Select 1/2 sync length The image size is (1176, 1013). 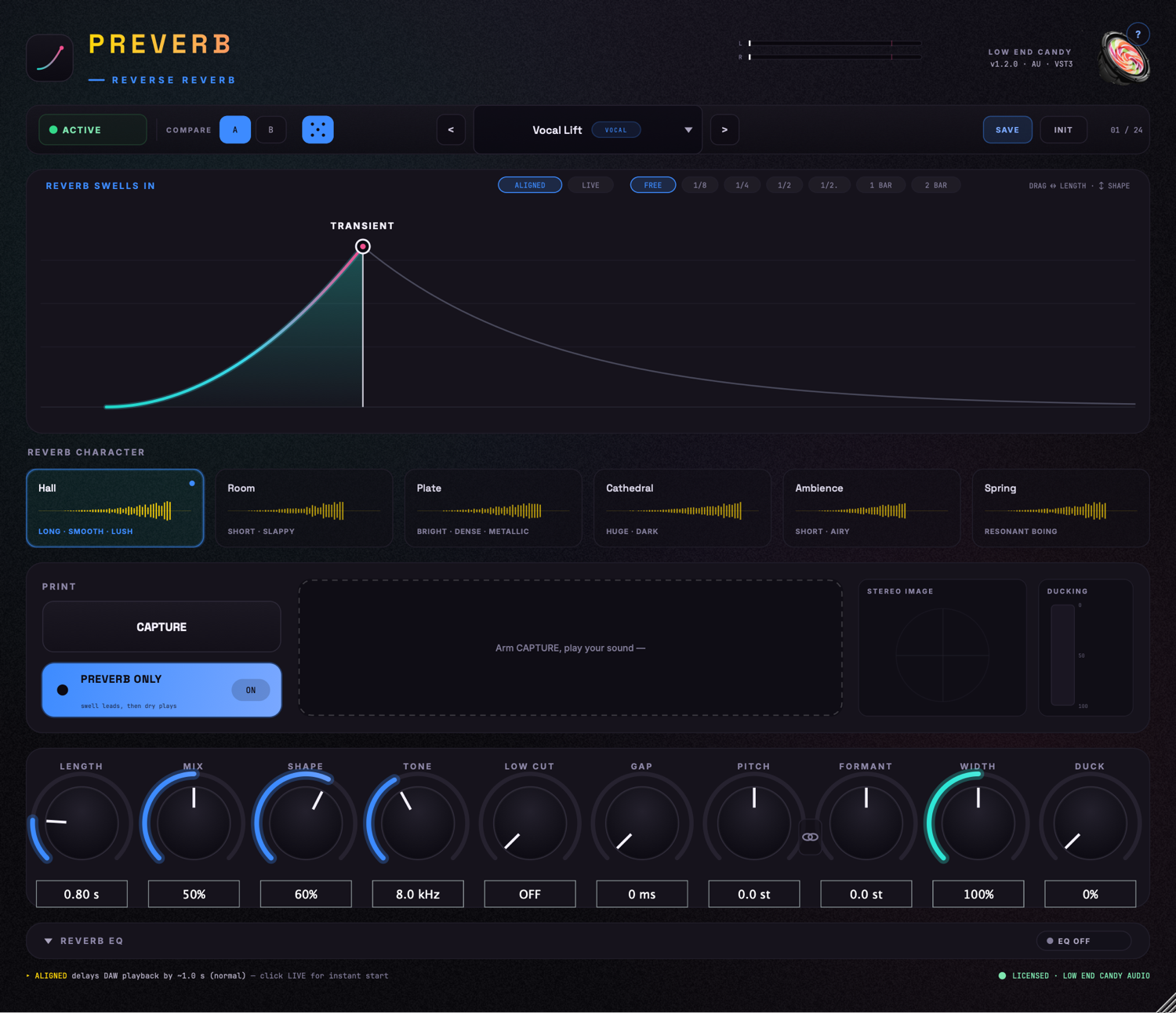click(x=784, y=185)
